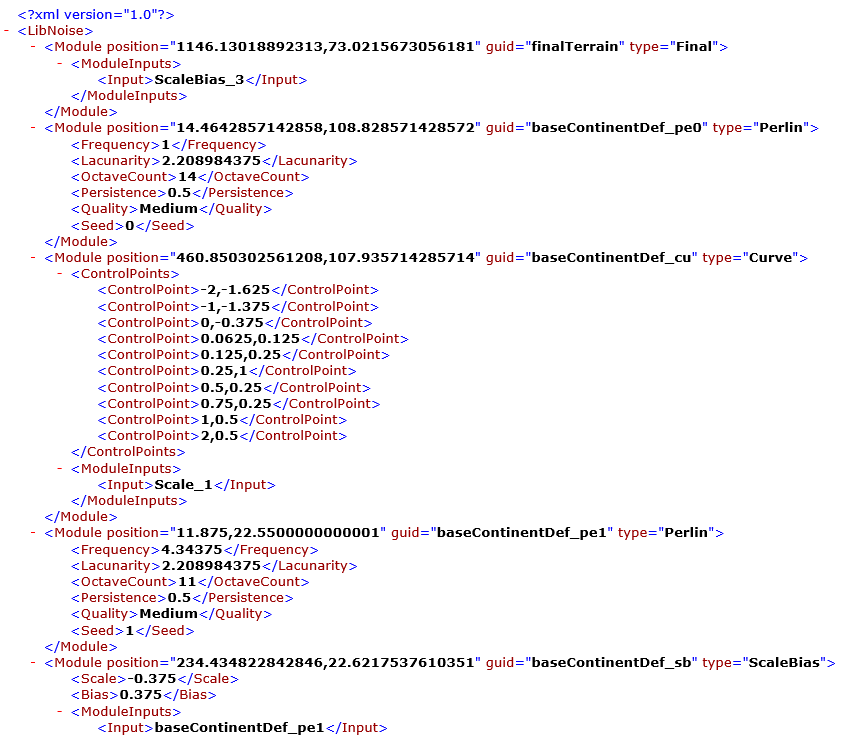Click ControlPoint 0.75,0.25
Image resolution: width=844 pixels, height=738 pixels.
click(x=238, y=404)
